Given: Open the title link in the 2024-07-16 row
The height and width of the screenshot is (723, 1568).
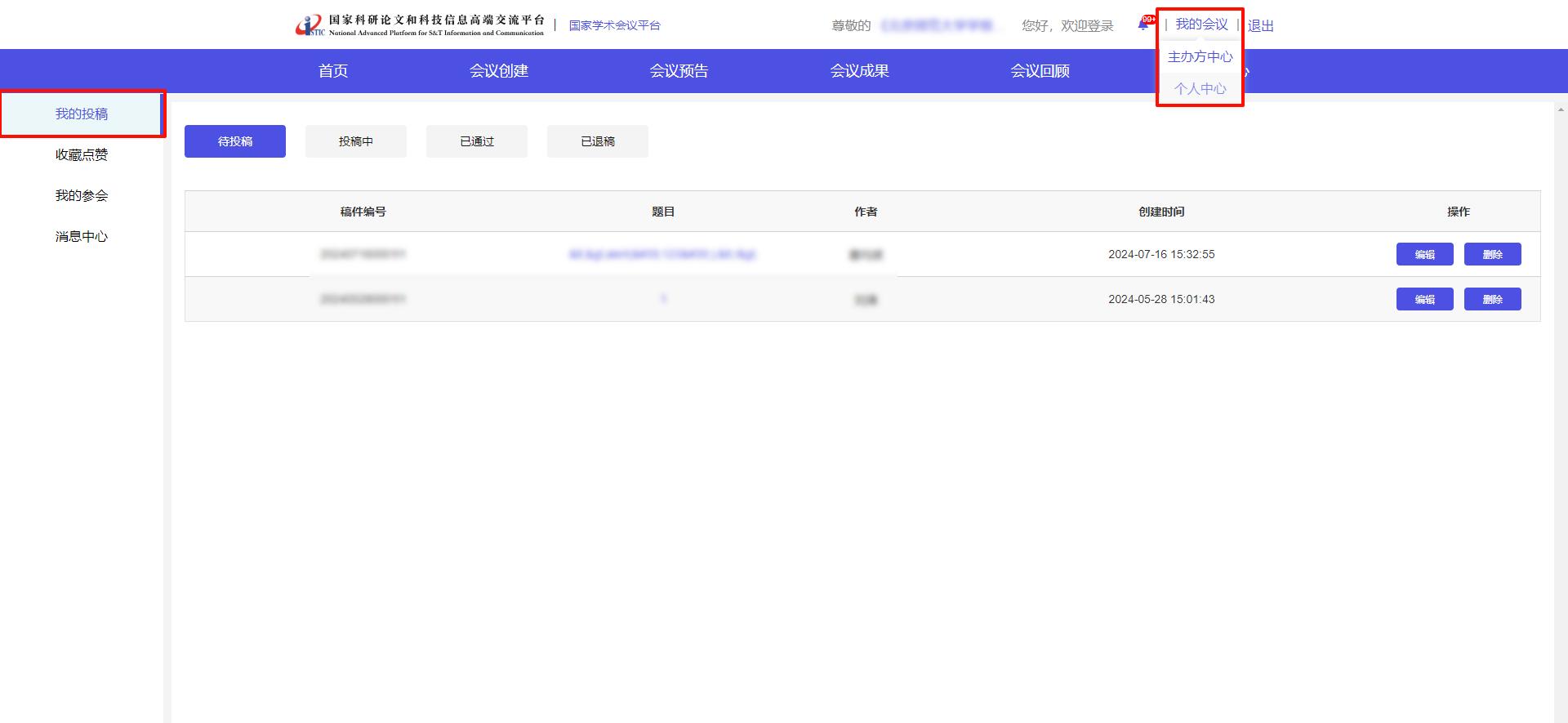Looking at the screenshot, I should (x=662, y=254).
